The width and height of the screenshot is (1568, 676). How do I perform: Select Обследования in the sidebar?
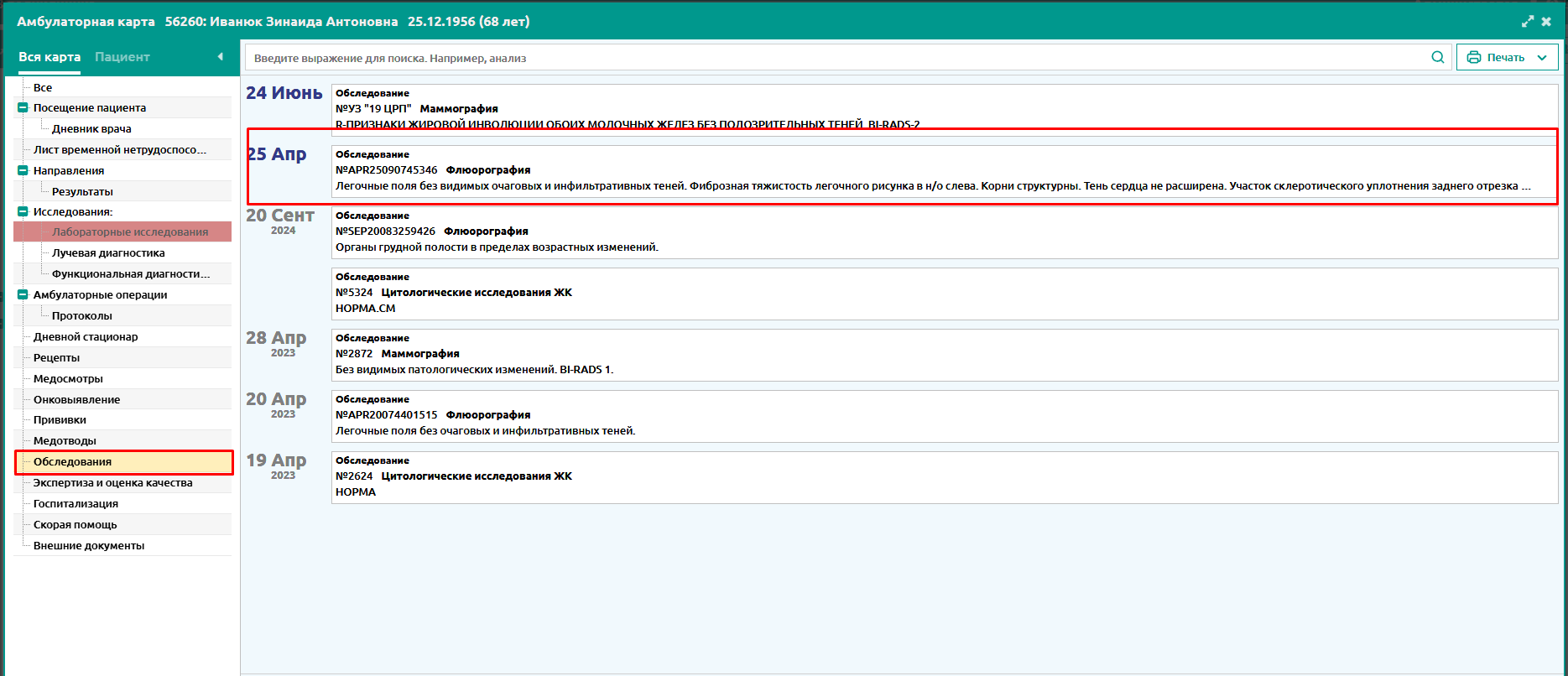point(73,462)
